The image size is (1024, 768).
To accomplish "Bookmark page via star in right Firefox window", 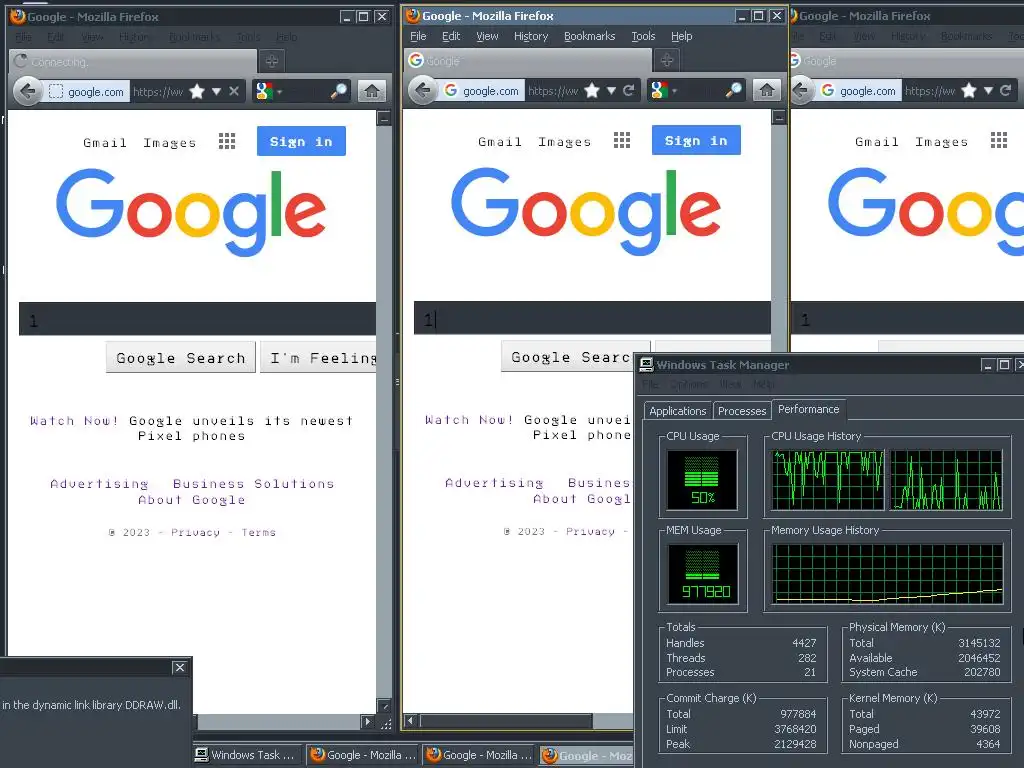I will coord(969,90).
